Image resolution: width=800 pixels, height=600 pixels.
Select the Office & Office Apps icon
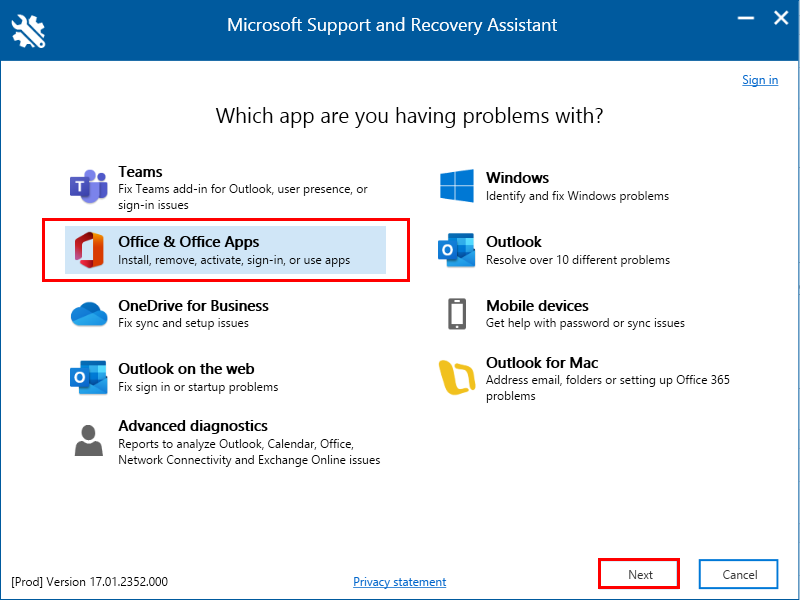[x=88, y=250]
